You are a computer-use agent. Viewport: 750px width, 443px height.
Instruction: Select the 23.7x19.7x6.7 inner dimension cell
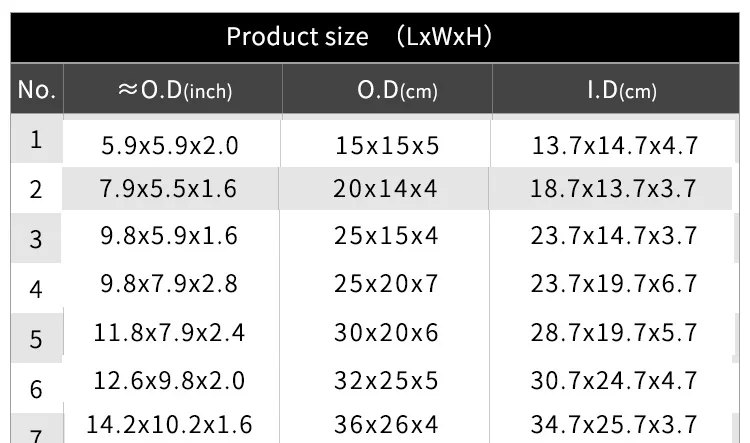614,284
